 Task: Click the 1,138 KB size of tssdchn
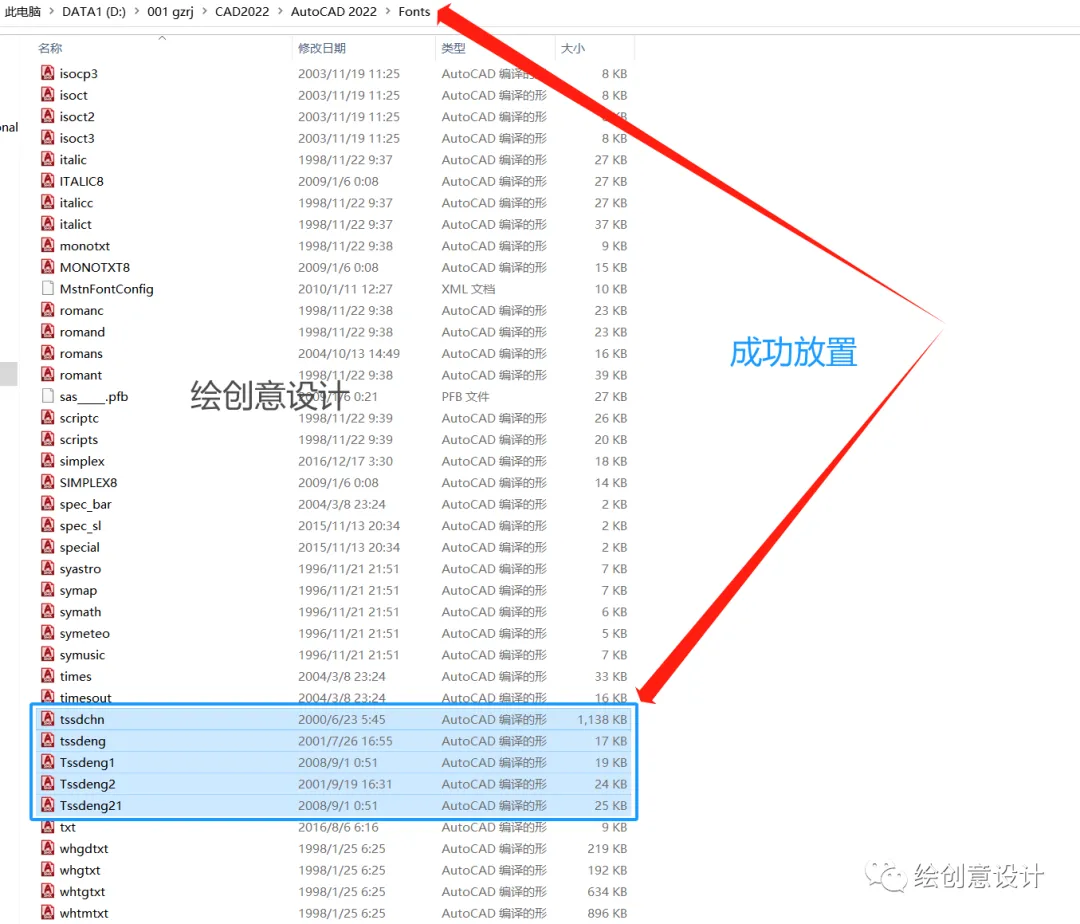(x=602, y=719)
